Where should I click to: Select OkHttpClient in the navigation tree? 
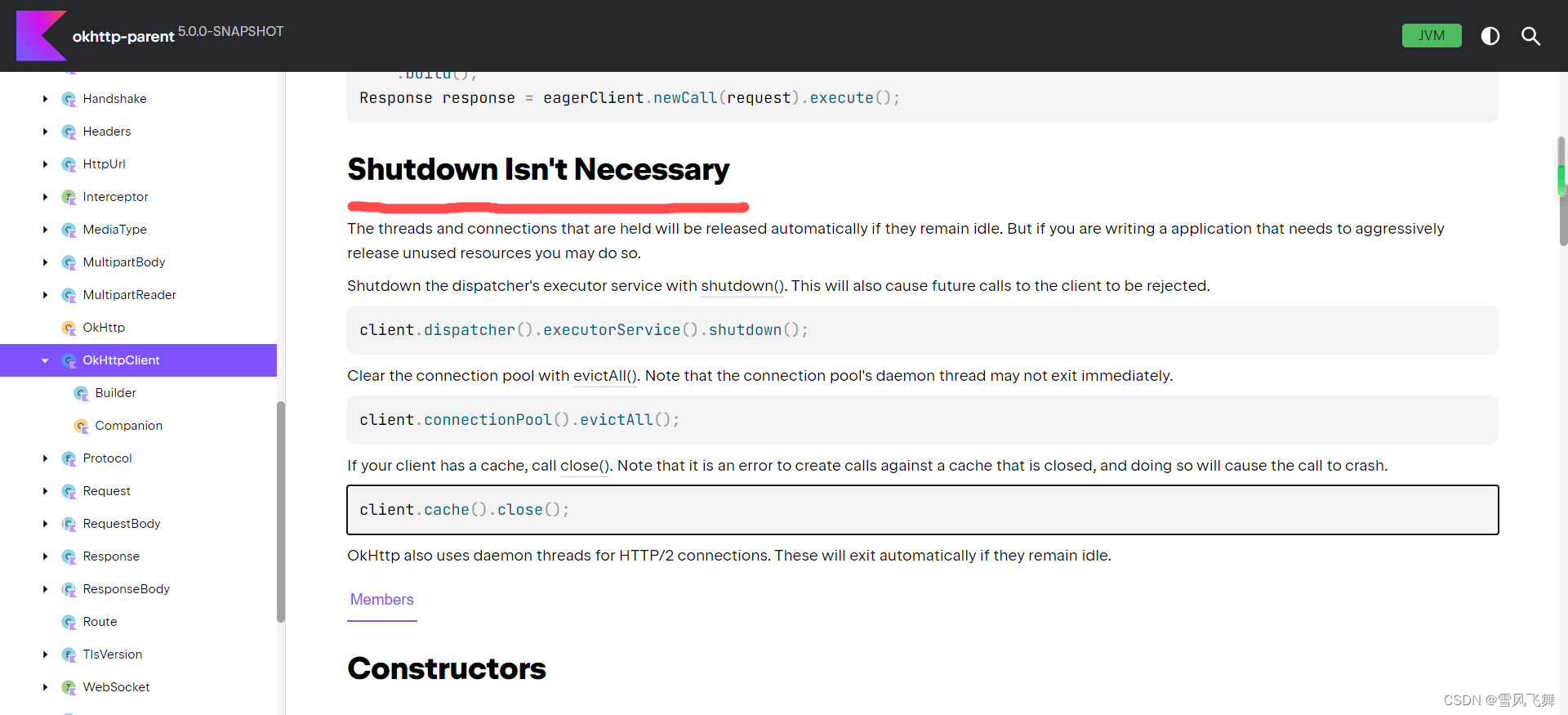121,360
